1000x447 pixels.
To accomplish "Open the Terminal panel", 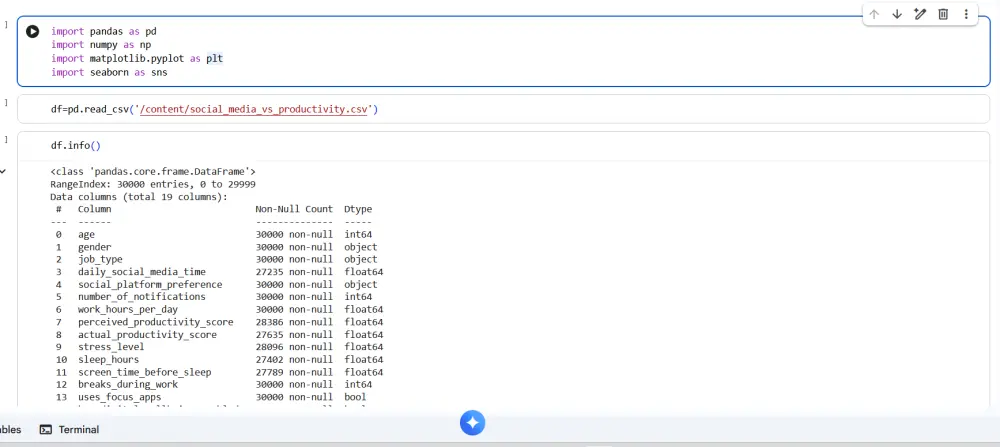I will tap(70, 430).
